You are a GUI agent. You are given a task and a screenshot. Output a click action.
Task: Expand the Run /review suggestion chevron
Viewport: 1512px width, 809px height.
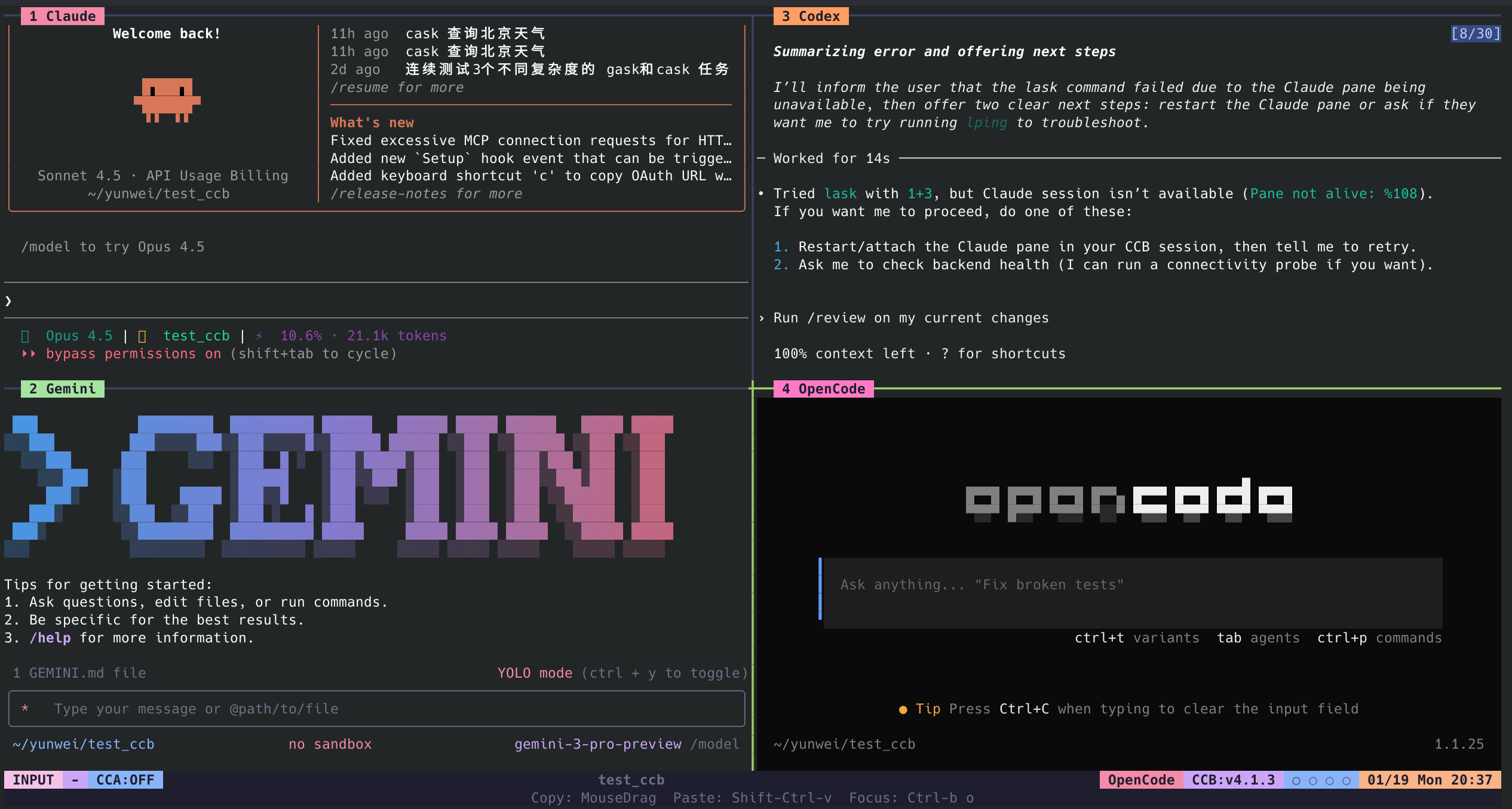(x=762, y=318)
